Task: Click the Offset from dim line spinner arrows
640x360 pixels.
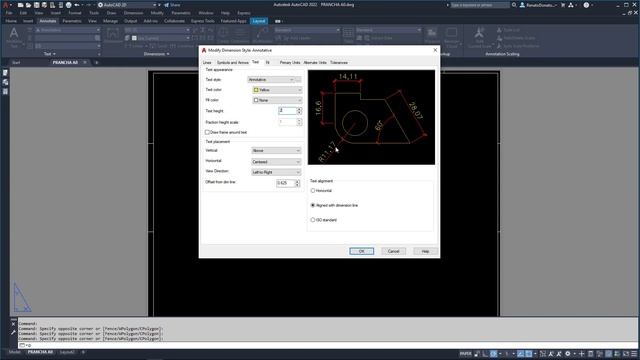Action: [x=298, y=183]
